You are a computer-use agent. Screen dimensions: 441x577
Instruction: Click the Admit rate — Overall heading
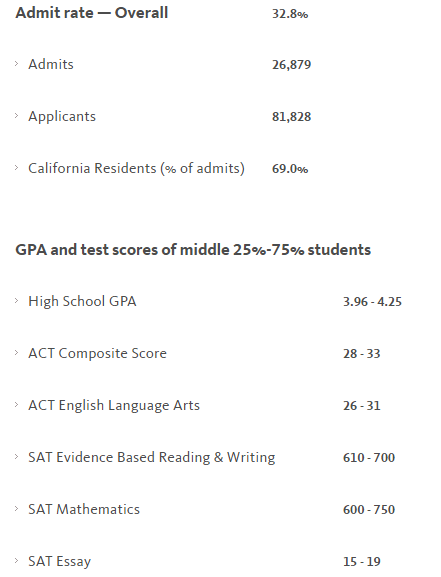coord(92,13)
